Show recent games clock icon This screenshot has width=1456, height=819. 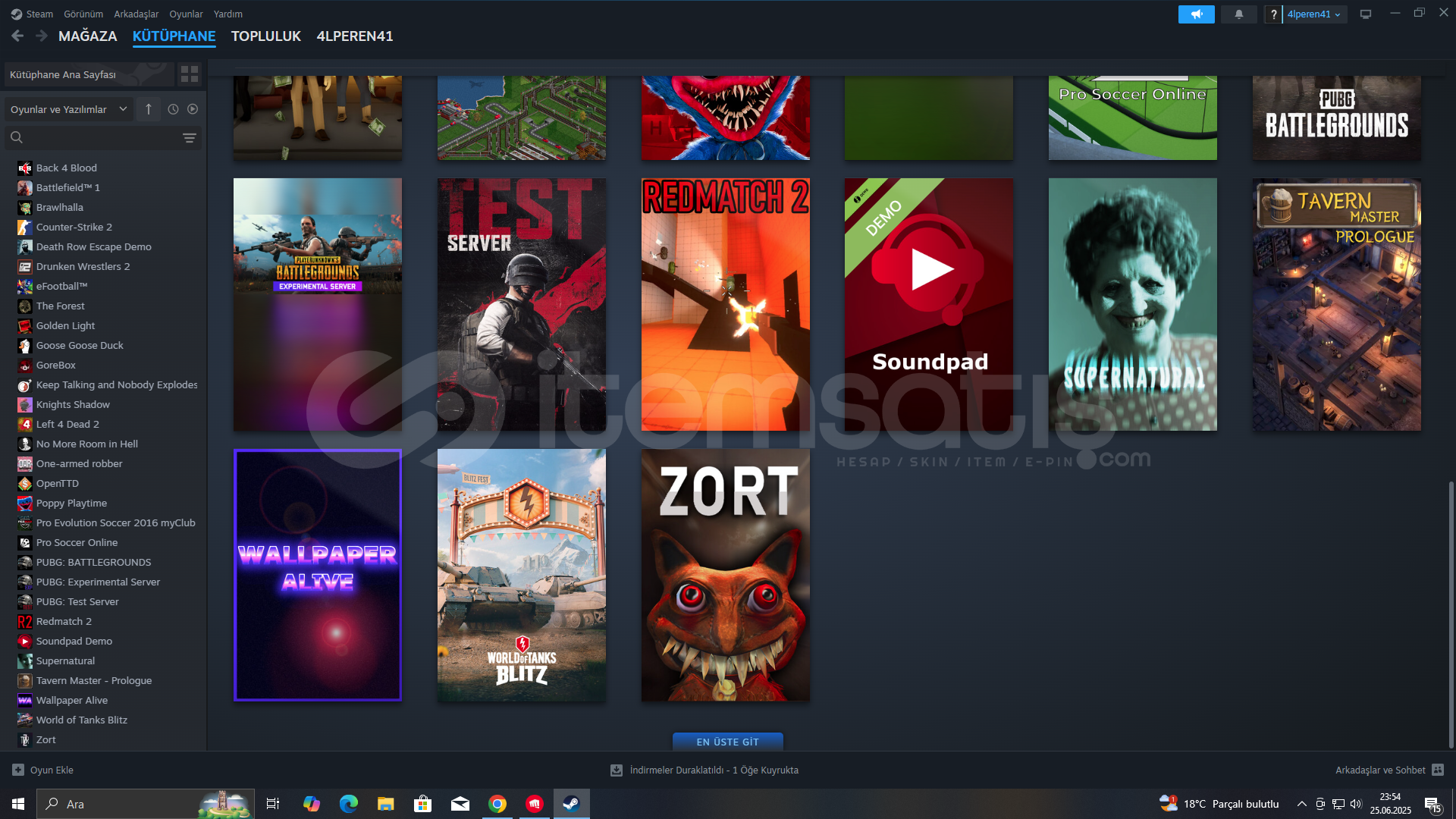tap(173, 109)
